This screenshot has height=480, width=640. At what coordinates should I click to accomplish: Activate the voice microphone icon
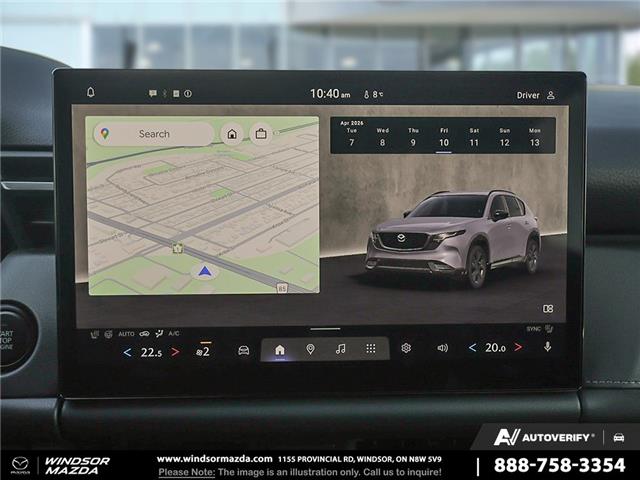pyautogui.click(x=548, y=347)
